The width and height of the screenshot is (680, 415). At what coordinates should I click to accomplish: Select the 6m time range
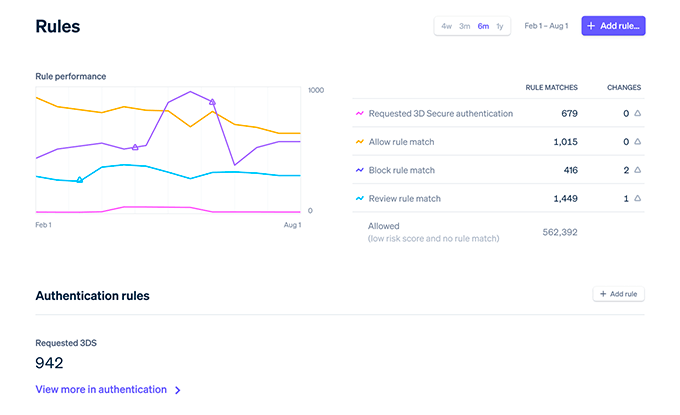click(x=483, y=26)
